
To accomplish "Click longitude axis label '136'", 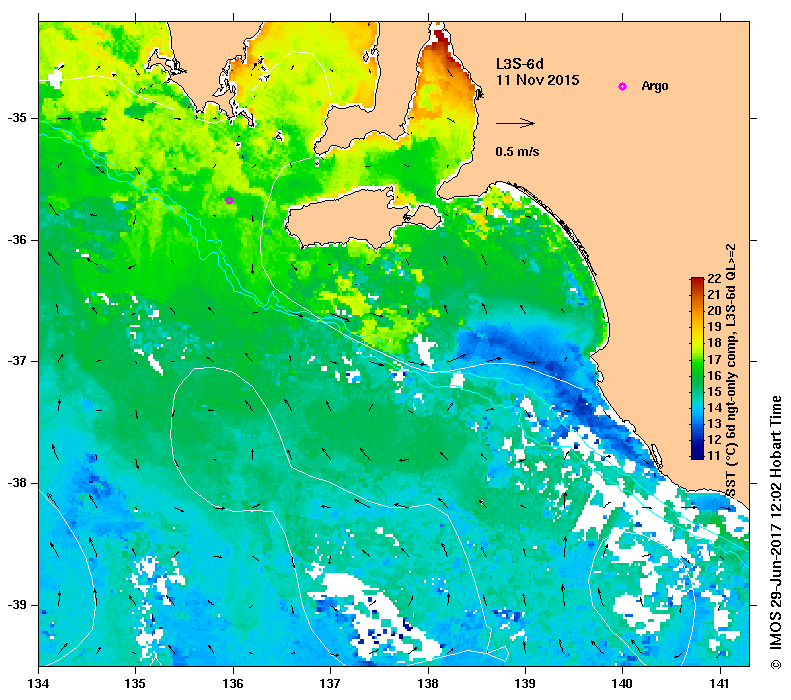I will tap(233, 683).
